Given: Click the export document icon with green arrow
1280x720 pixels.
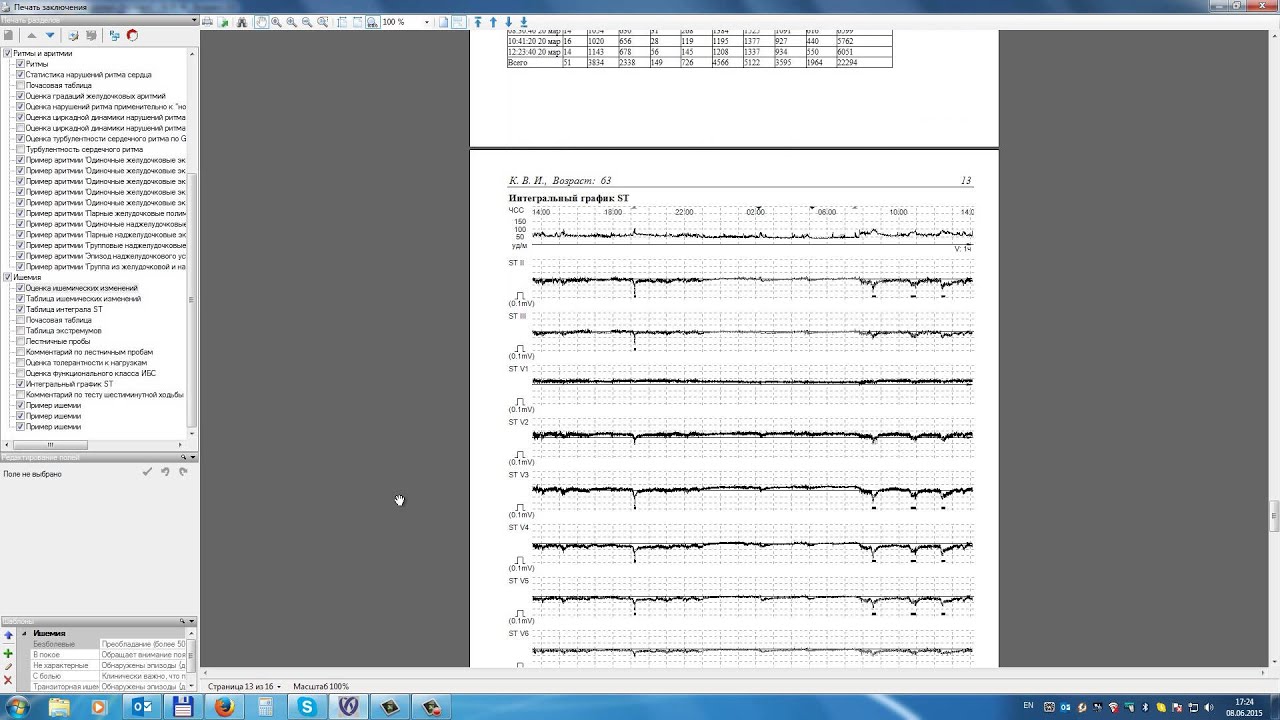Looking at the screenshot, I should (223, 22).
